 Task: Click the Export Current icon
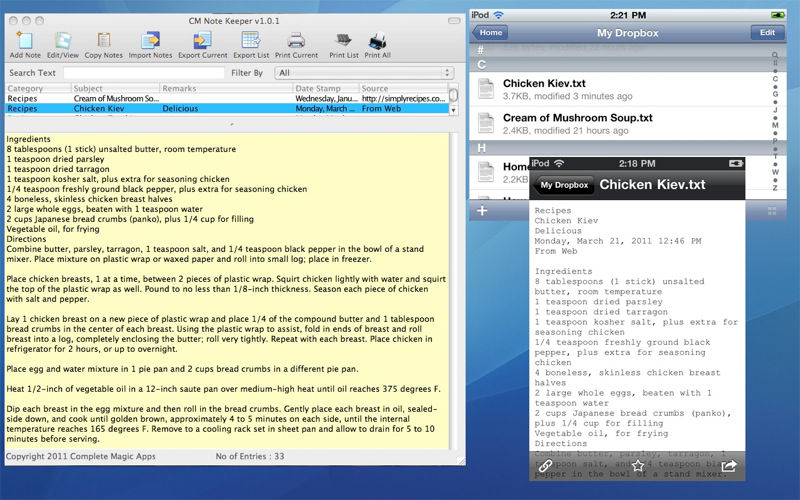click(x=202, y=41)
